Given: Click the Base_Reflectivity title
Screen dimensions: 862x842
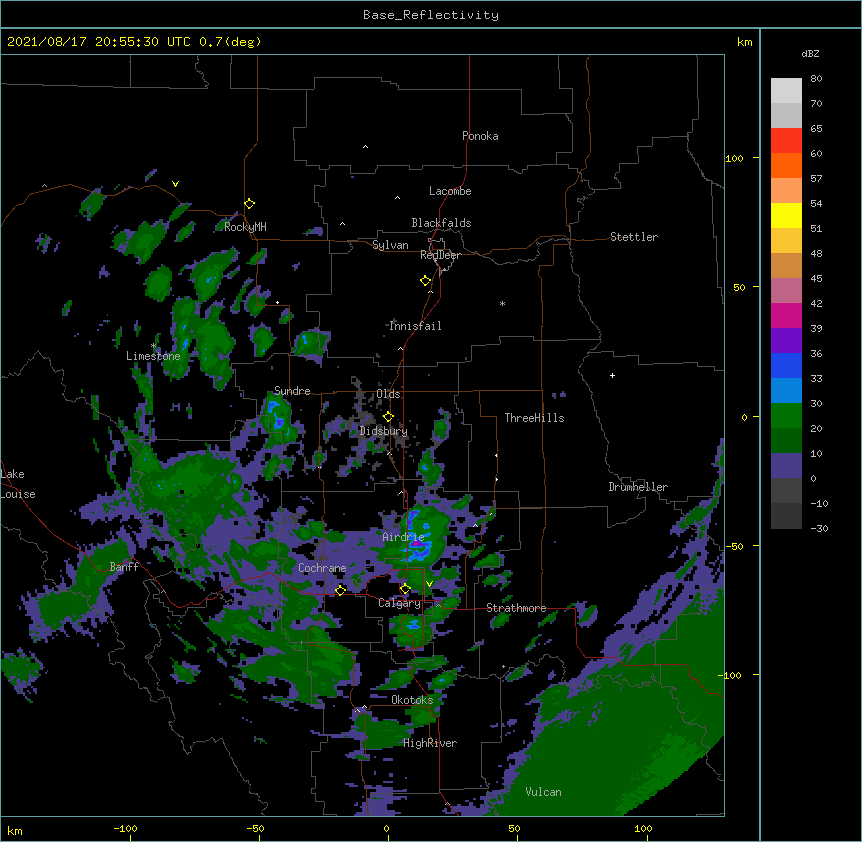Looking at the screenshot, I should click(x=431, y=15).
